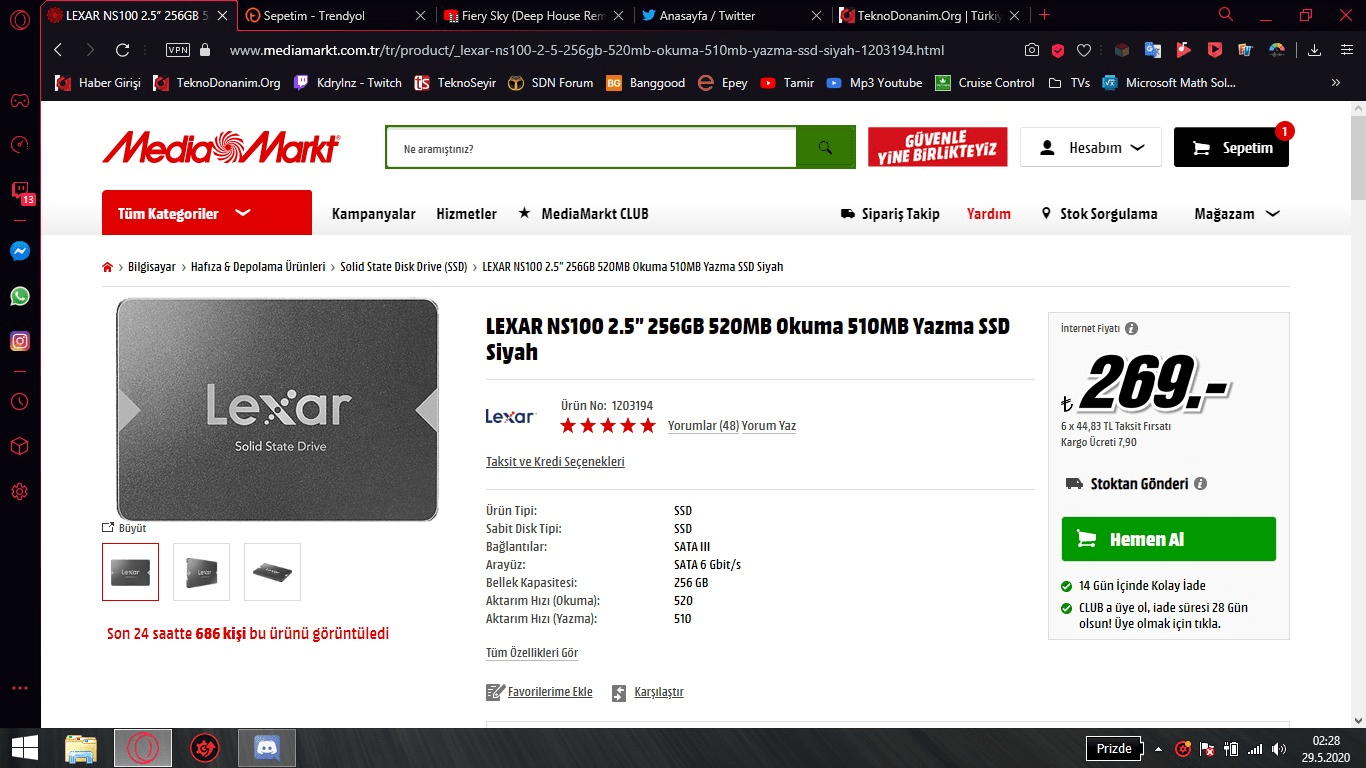Open the Hizmetler menu item
Viewport: 1366px width, 768px height.
pos(466,214)
